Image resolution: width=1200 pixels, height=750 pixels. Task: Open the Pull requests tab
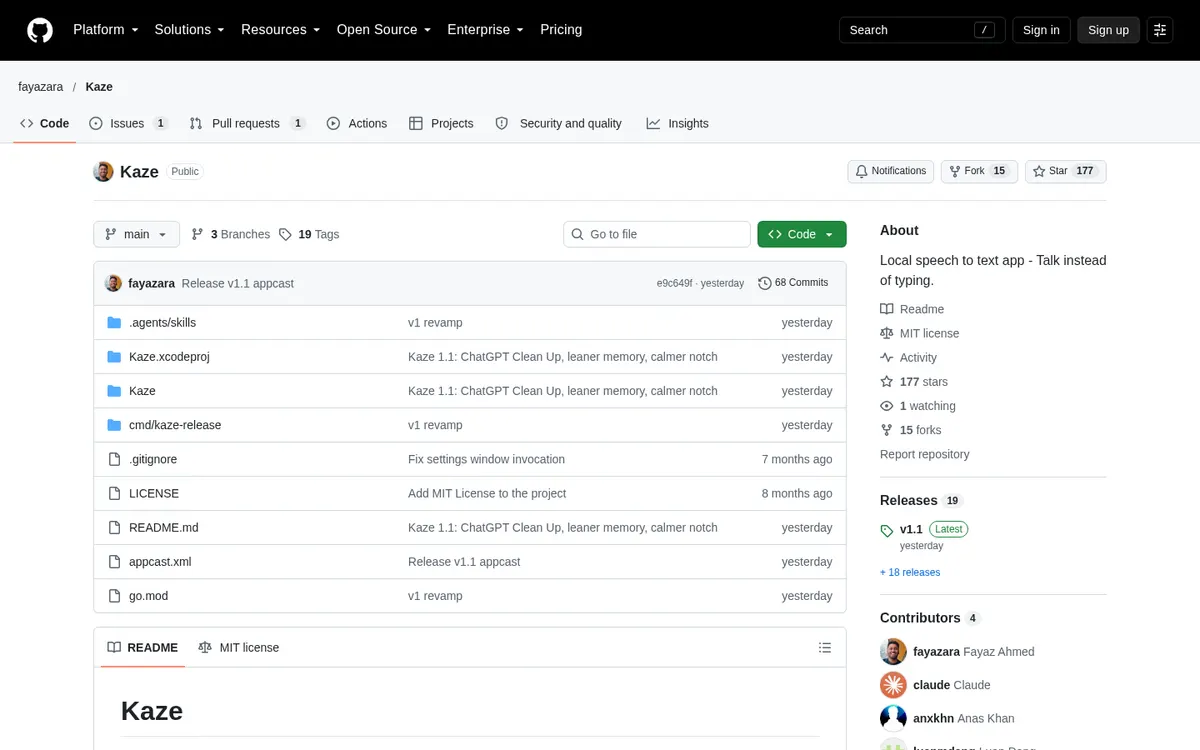click(x=248, y=124)
